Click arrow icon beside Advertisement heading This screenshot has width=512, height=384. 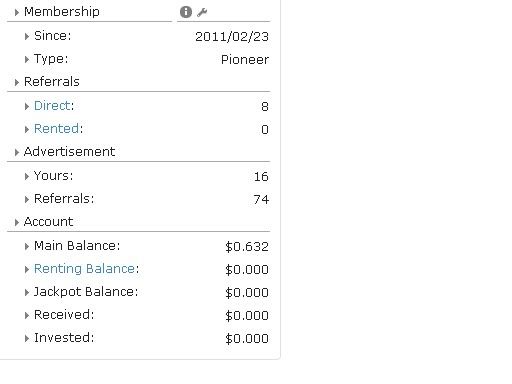click(17, 152)
